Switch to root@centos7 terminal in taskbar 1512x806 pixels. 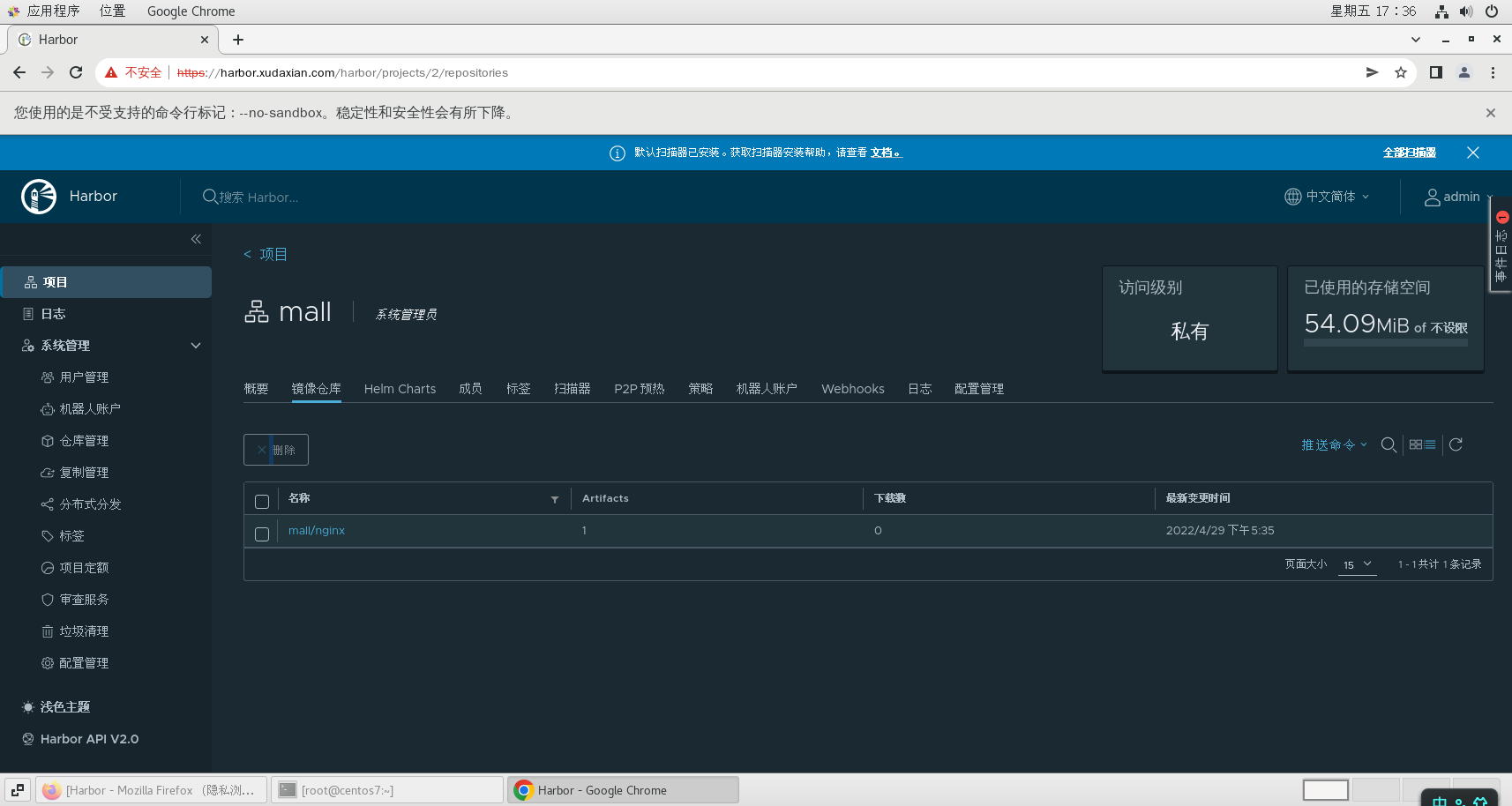[386, 790]
